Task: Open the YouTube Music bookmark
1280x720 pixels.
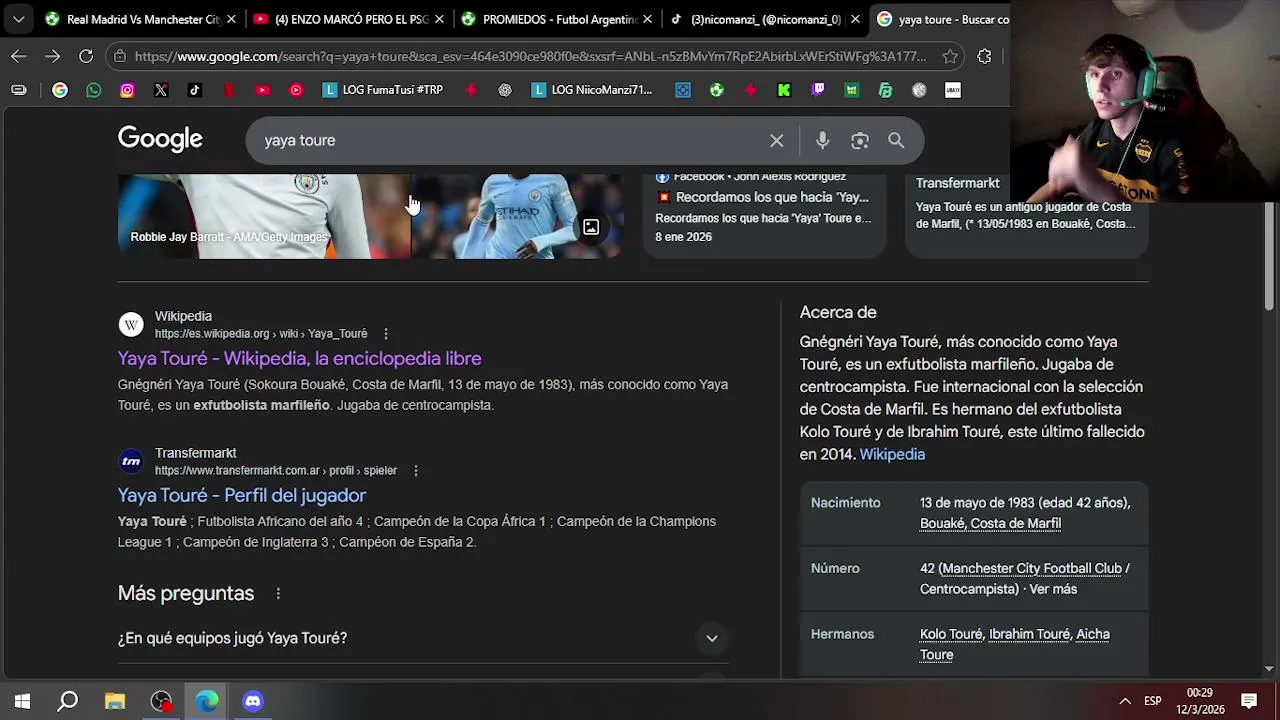Action: coord(296,90)
